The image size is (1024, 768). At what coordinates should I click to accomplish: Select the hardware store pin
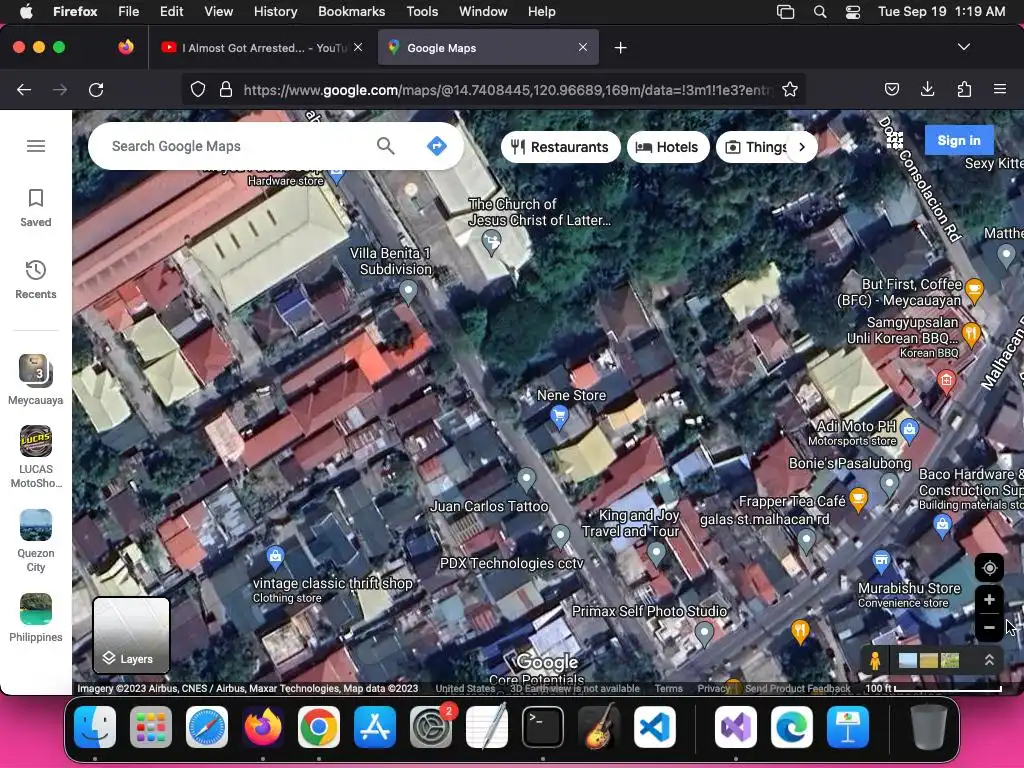(336, 174)
